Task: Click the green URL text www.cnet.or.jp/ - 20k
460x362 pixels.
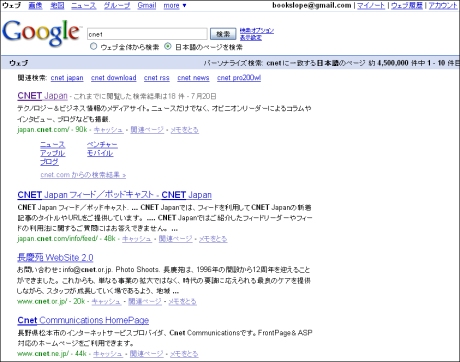Action: [x=51, y=301]
